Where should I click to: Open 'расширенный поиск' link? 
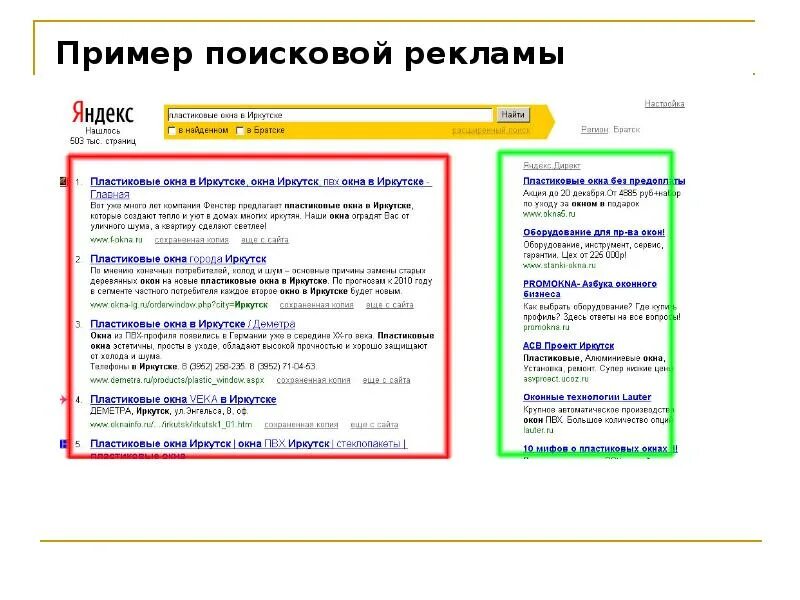[491, 131]
